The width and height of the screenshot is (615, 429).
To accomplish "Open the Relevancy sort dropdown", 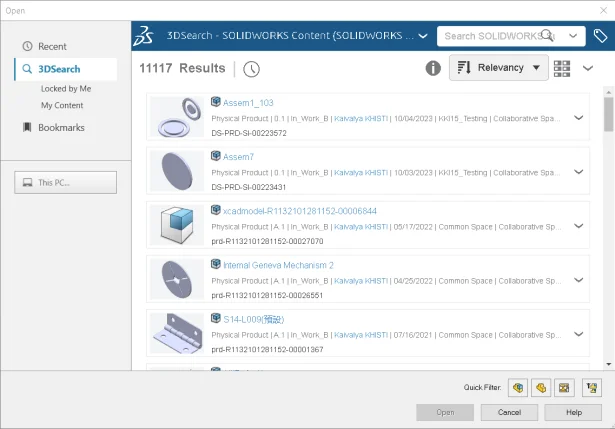I will [499, 67].
